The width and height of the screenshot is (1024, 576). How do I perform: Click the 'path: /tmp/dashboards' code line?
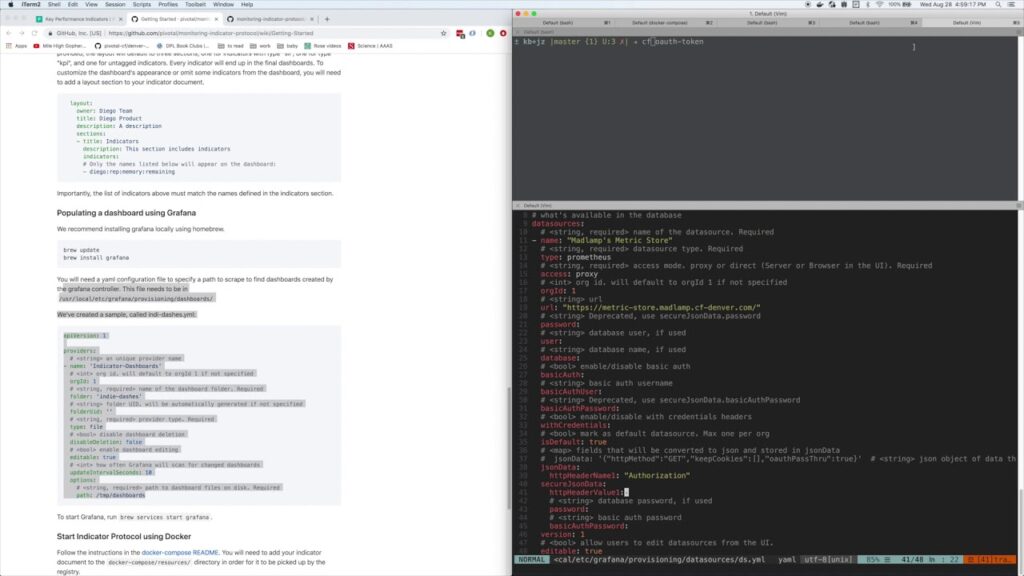(110, 495)
